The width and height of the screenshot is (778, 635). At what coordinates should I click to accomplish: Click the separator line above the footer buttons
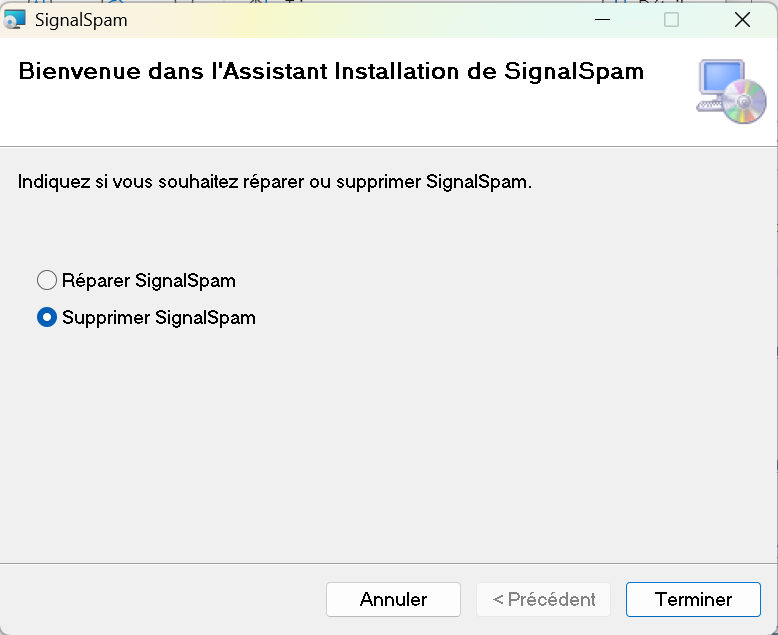point(389,563)
